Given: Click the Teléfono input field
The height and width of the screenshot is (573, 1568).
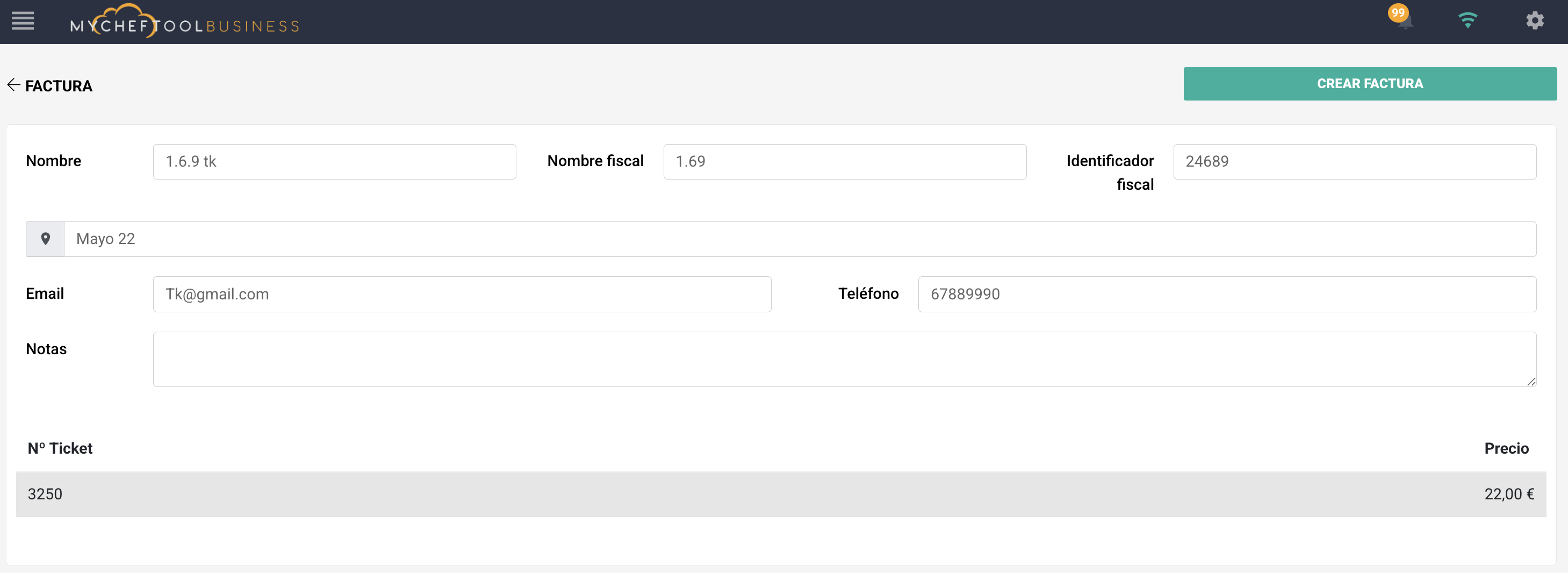Looking at the screenshot, I should click(x=1227, y=294).
